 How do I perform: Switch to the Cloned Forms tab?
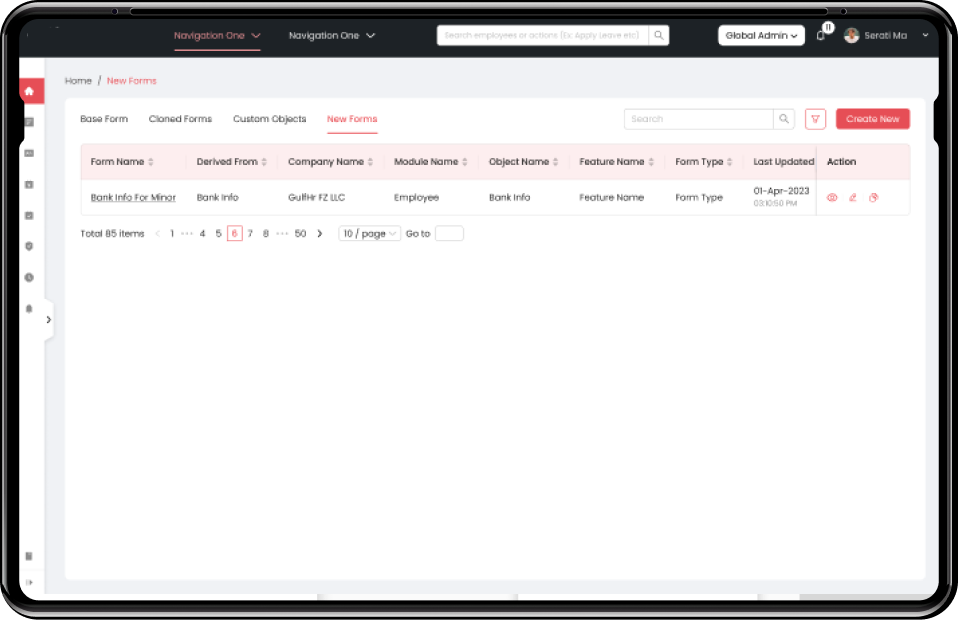pyautogui.click(x=179, y=118)
